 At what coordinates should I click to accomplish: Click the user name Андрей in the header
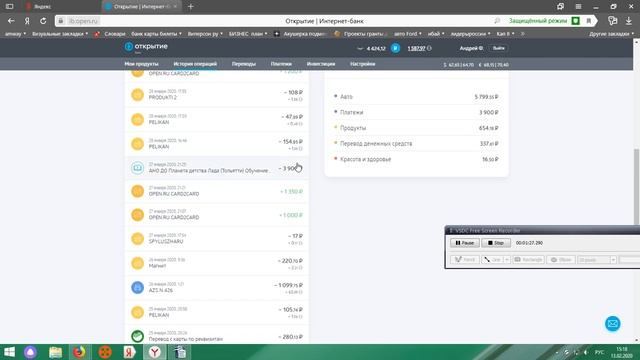471,48
